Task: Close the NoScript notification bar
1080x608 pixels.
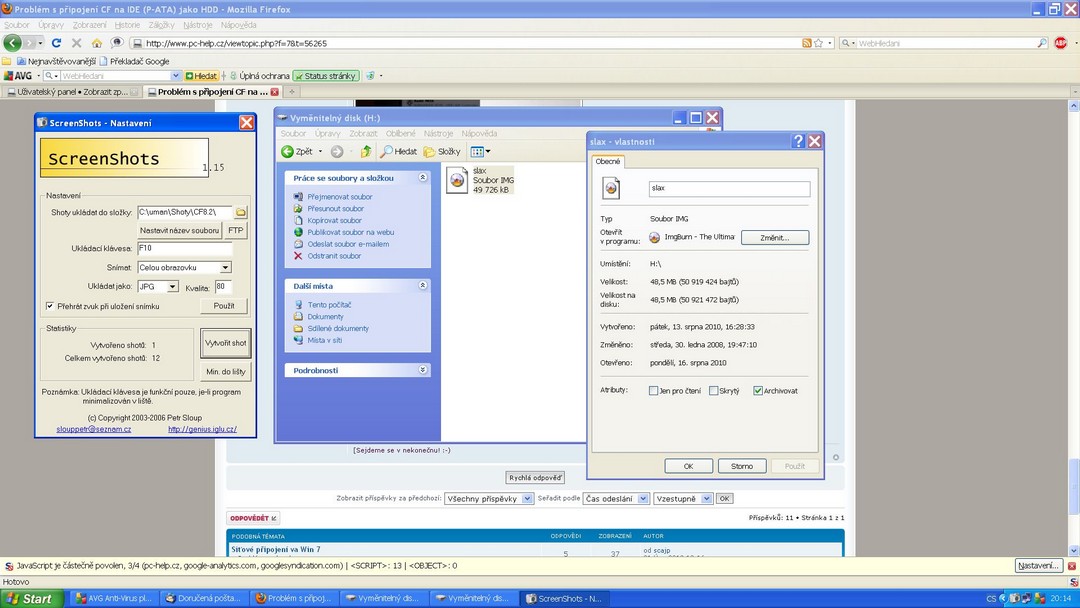Action: (1071, 566)
